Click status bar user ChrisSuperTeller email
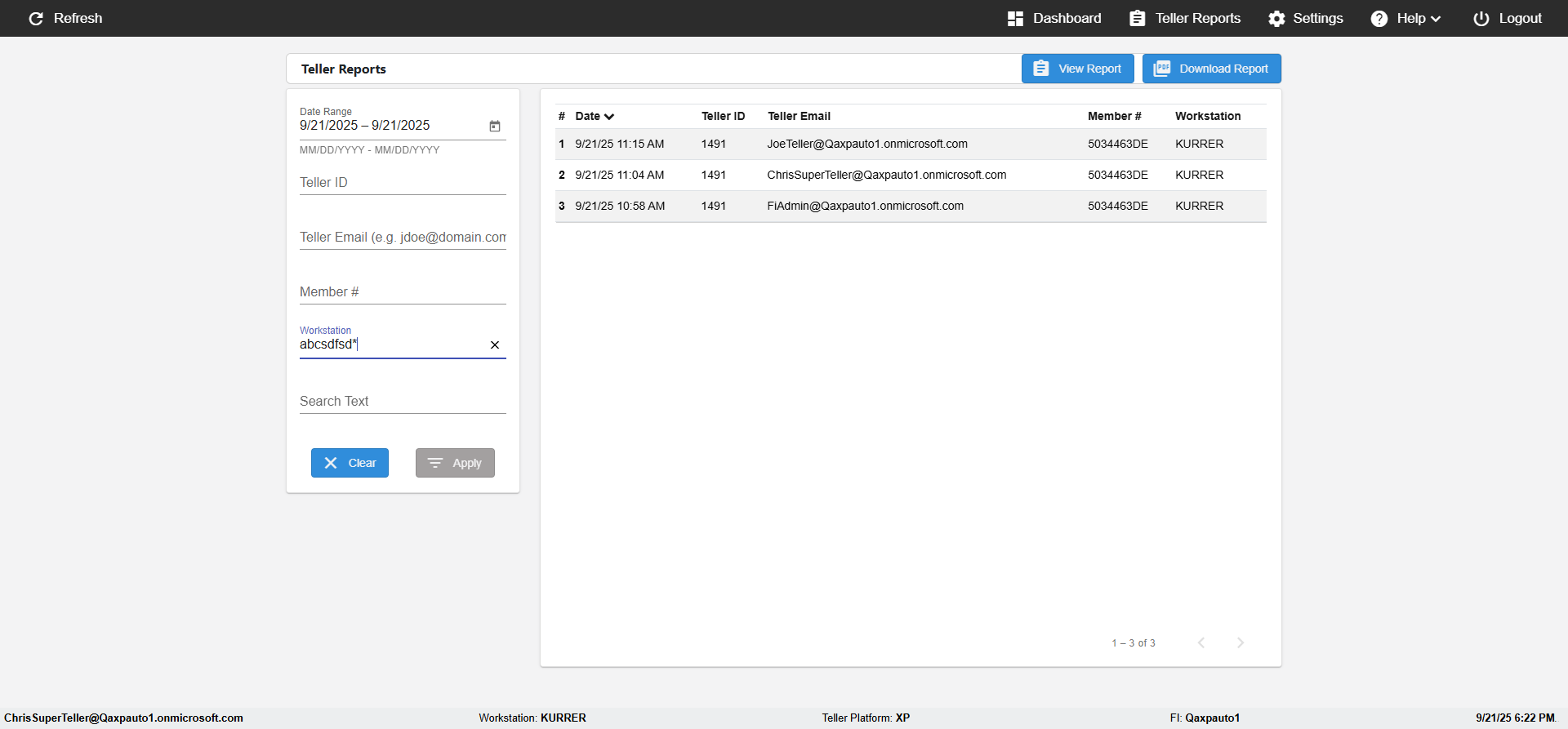1568x729 pixels. click(123, 718)
